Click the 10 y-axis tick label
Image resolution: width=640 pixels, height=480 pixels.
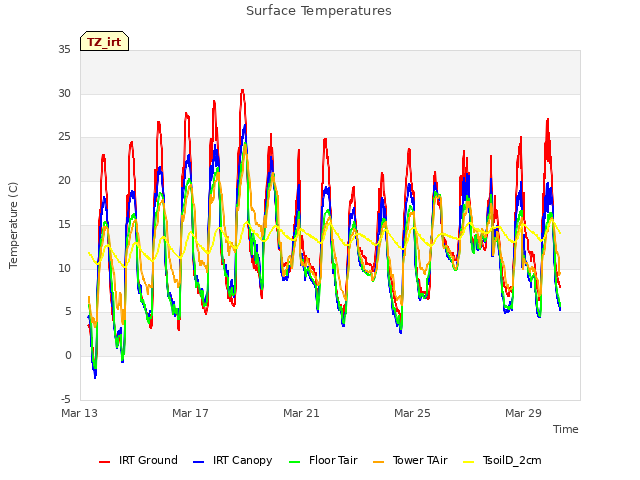click(x=64, y=268)
